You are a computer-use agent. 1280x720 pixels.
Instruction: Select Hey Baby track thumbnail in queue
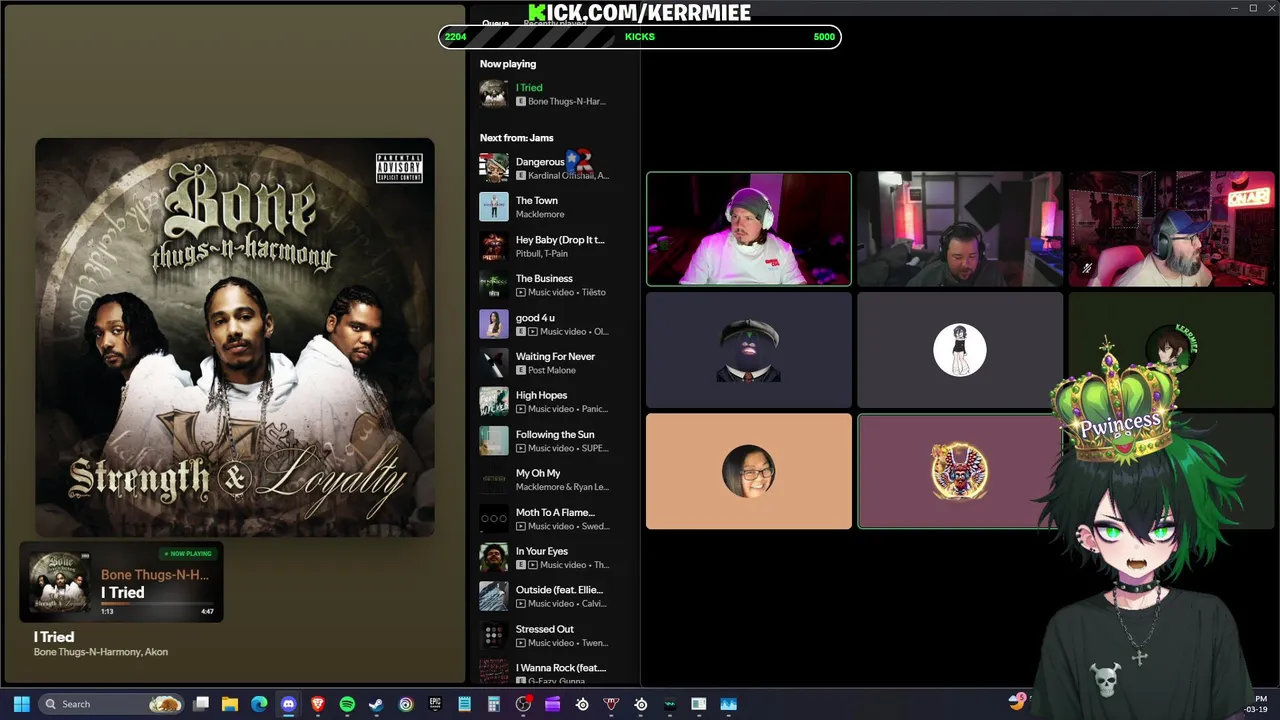click(x=493, y=246)
